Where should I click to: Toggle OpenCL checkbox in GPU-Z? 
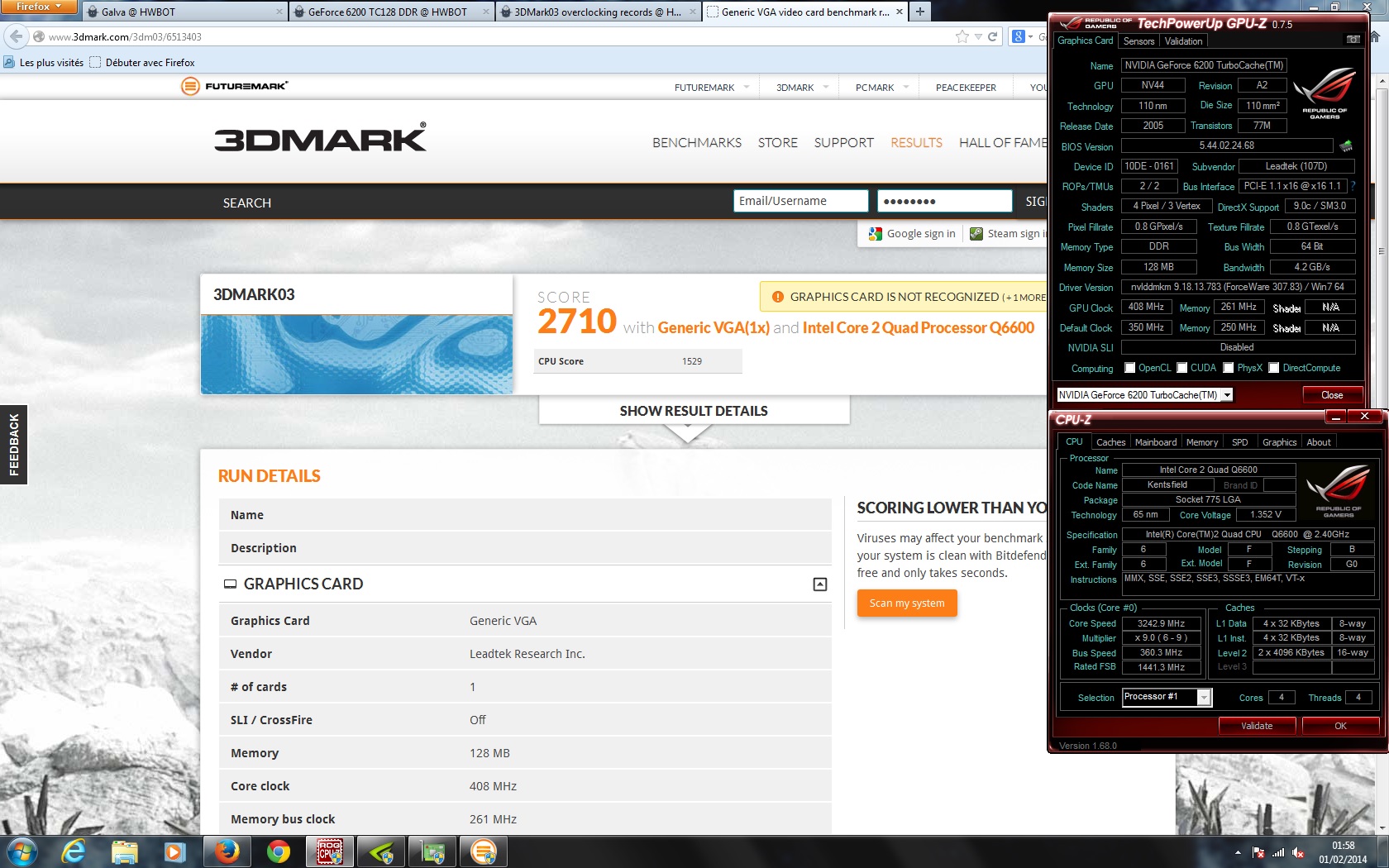1130,368
